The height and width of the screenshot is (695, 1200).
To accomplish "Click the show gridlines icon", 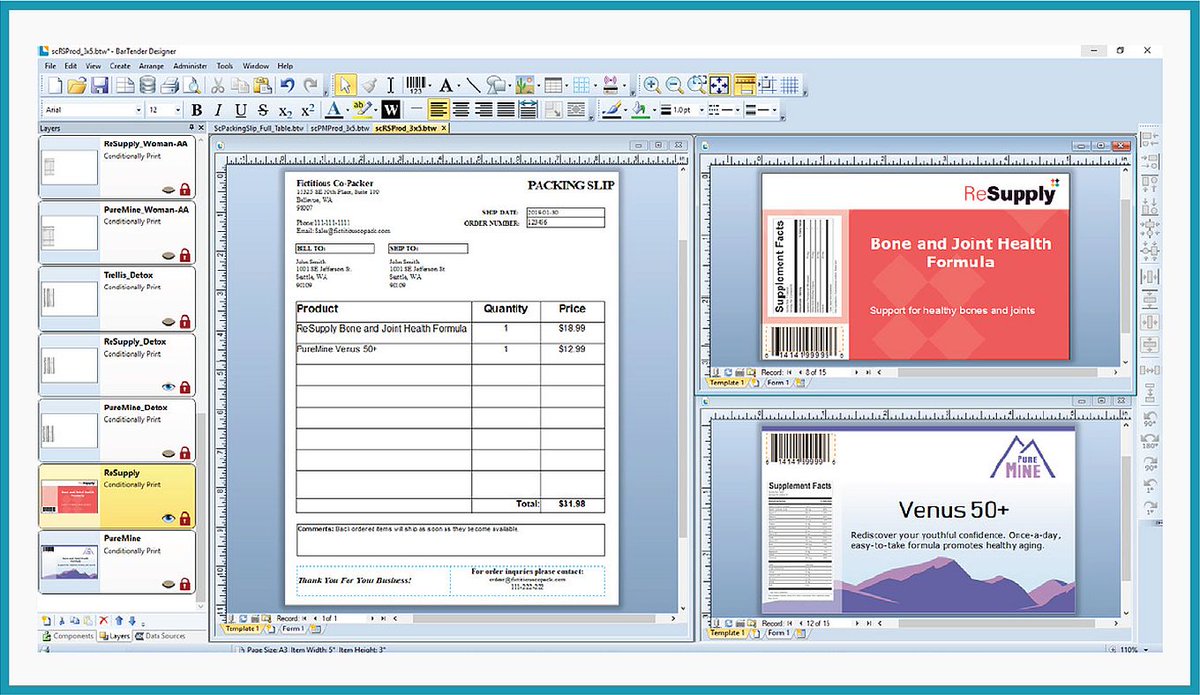I will [x=790, y=86].
